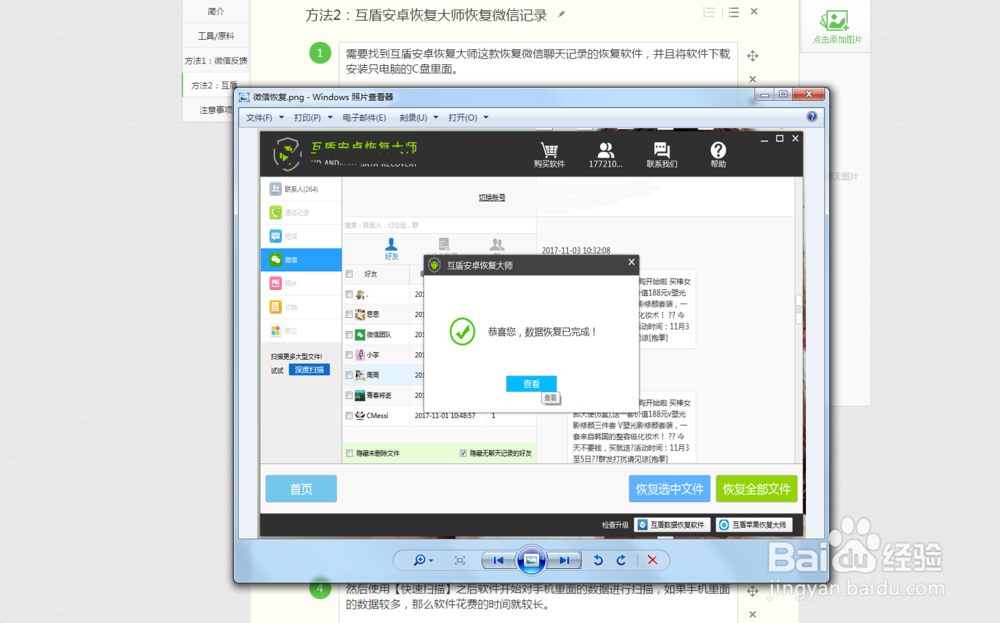This screenshot has width=1000, height=623.
Task: Click the 帮助 (Help) icon in top bar
Action: (716, 152)
